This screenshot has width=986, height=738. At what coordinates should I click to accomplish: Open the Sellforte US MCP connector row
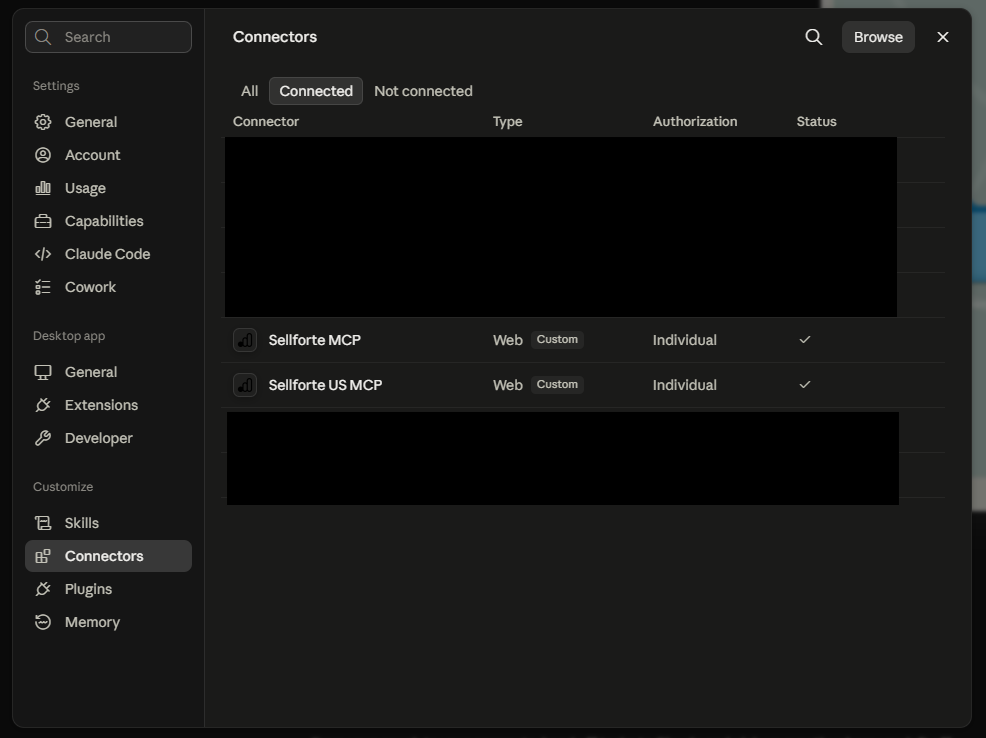[583, 385]
